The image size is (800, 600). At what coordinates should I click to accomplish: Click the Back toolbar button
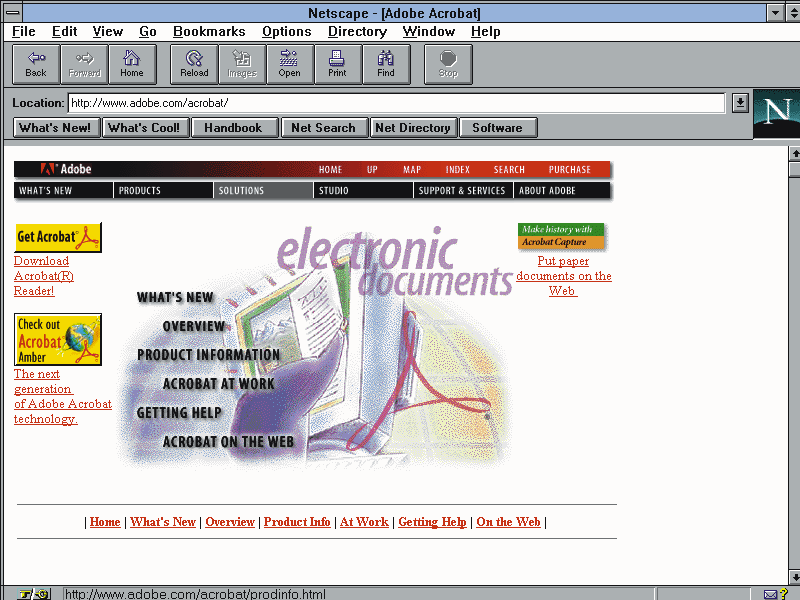point(36,64)
